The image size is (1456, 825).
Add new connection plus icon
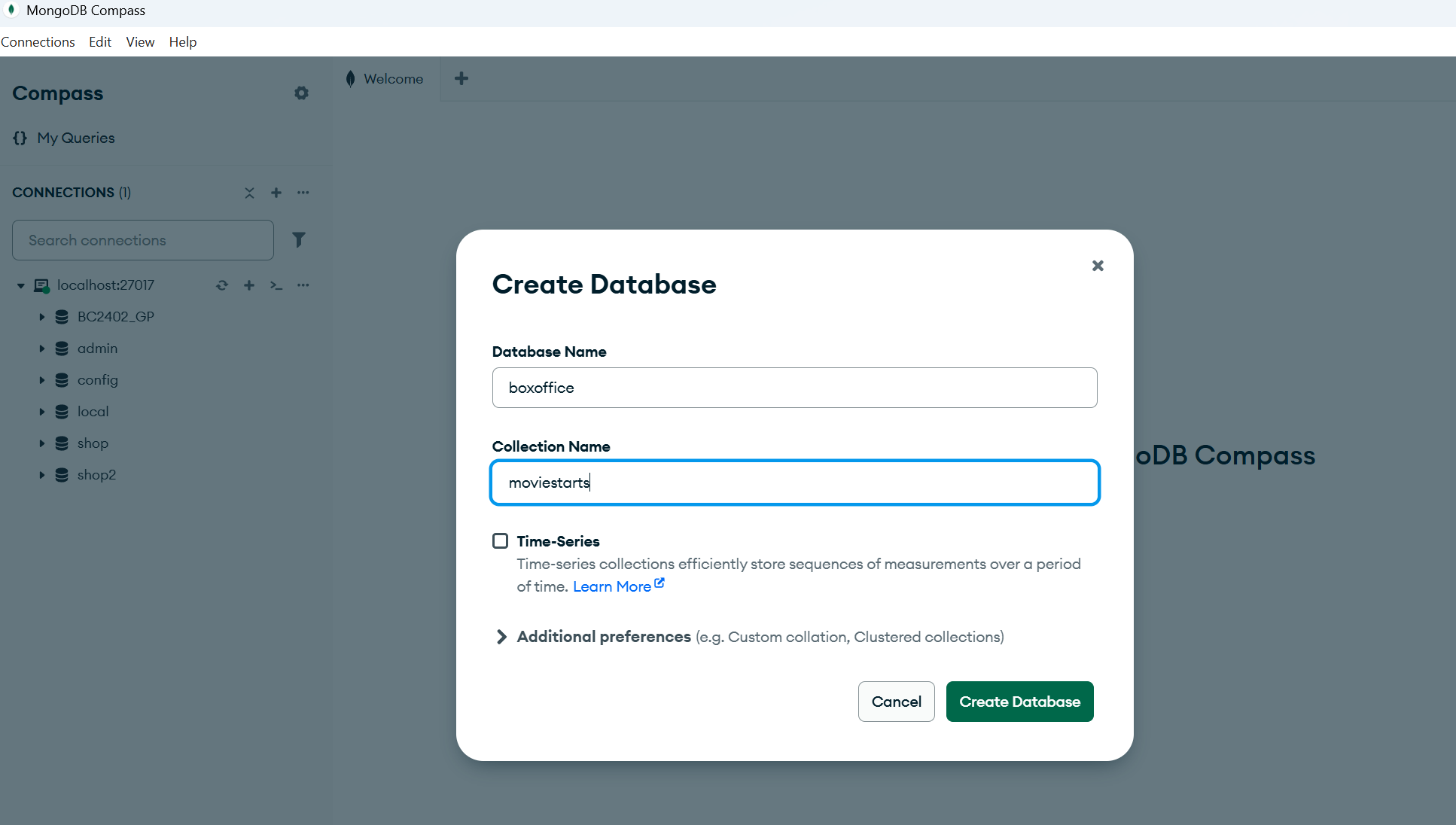pyautogui.click(x=276, y=193)
